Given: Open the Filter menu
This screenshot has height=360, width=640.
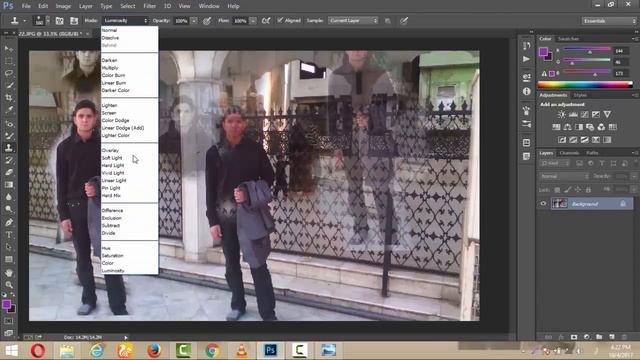Looking at the screenshot, I should [149, 6].
